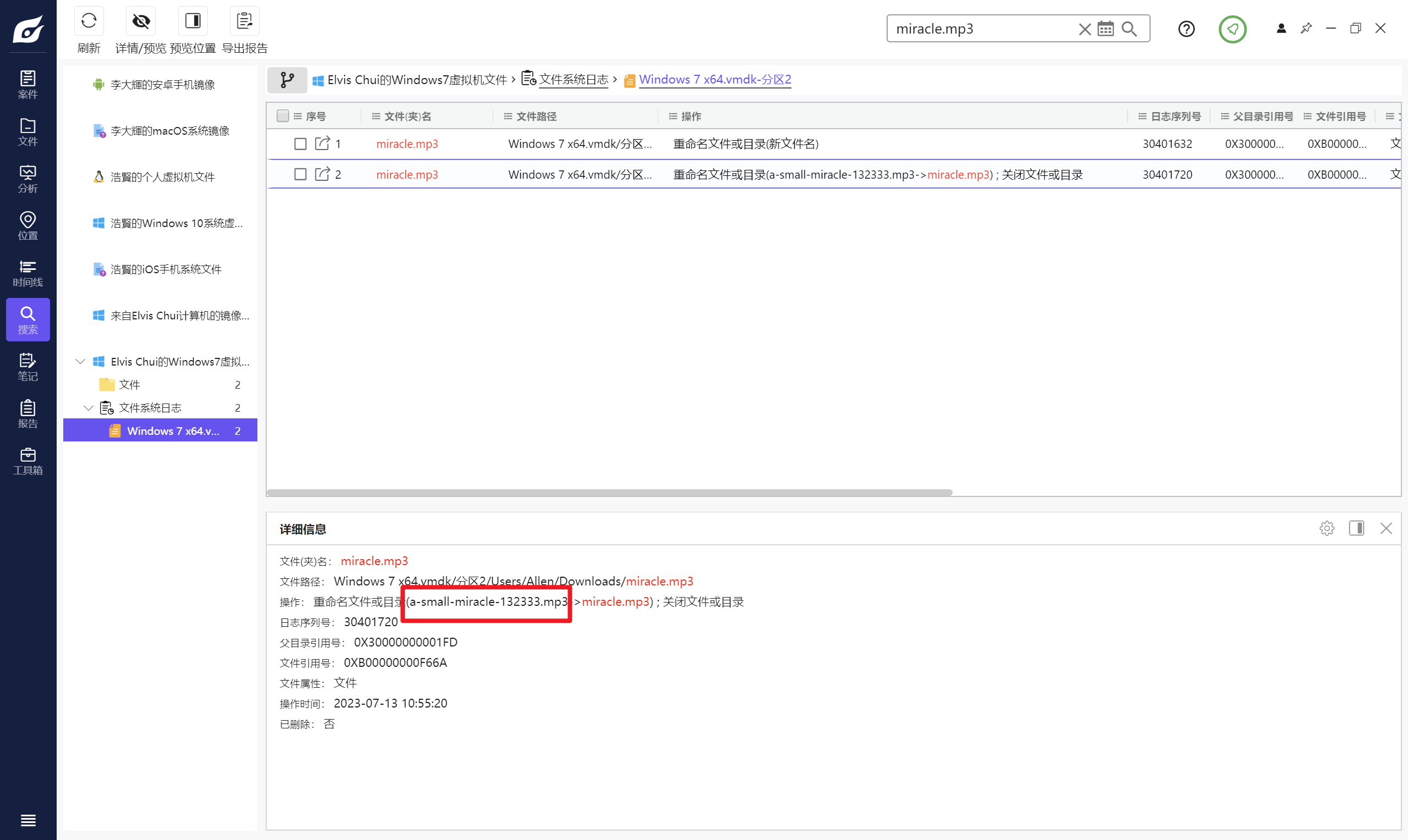
Task: Click the calendar date filter icon in search box
Action: (x=1105, y=29)
